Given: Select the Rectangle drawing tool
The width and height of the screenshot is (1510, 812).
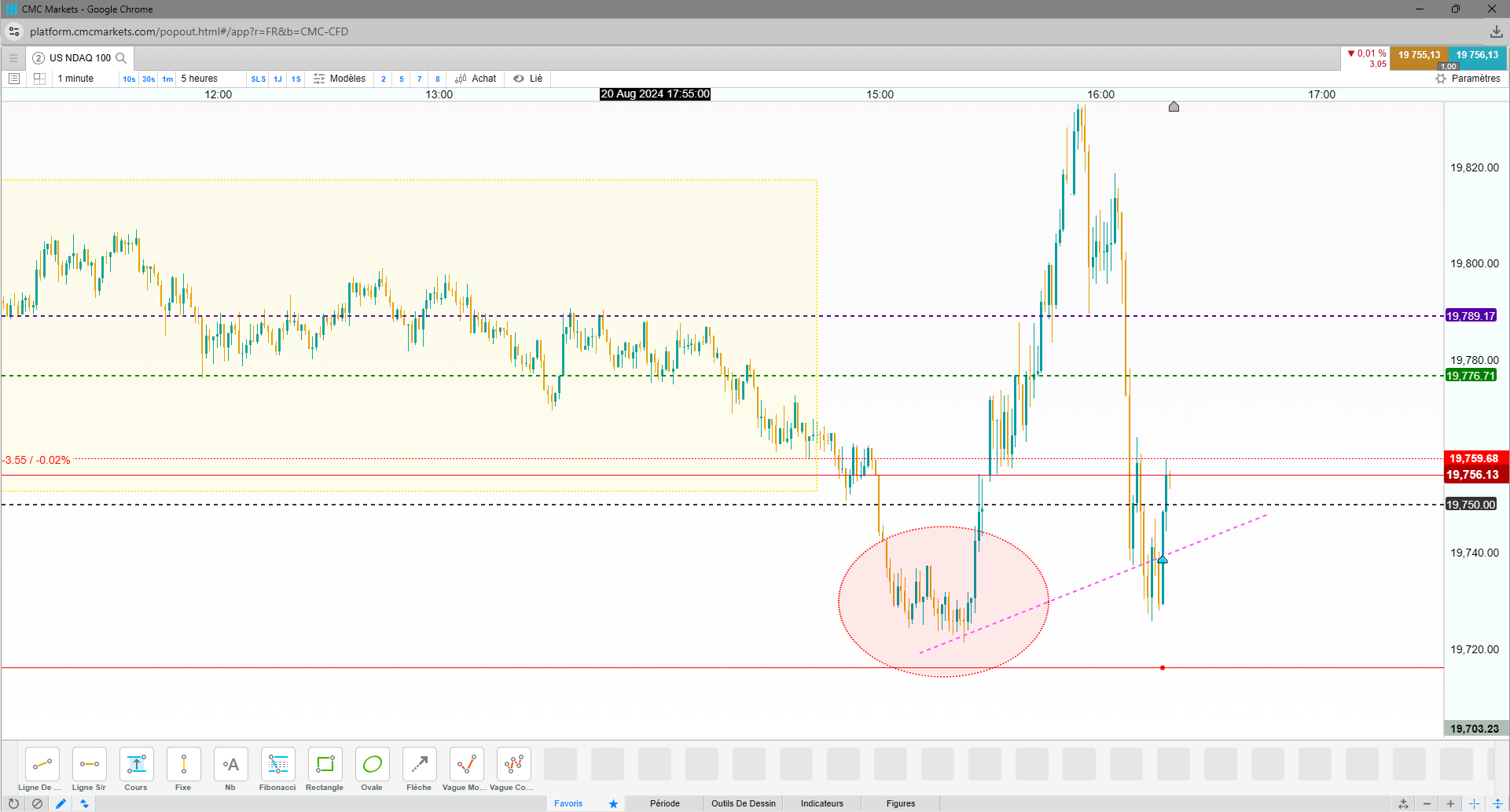Looking at the screenshot, I should [x=325, y=764].
